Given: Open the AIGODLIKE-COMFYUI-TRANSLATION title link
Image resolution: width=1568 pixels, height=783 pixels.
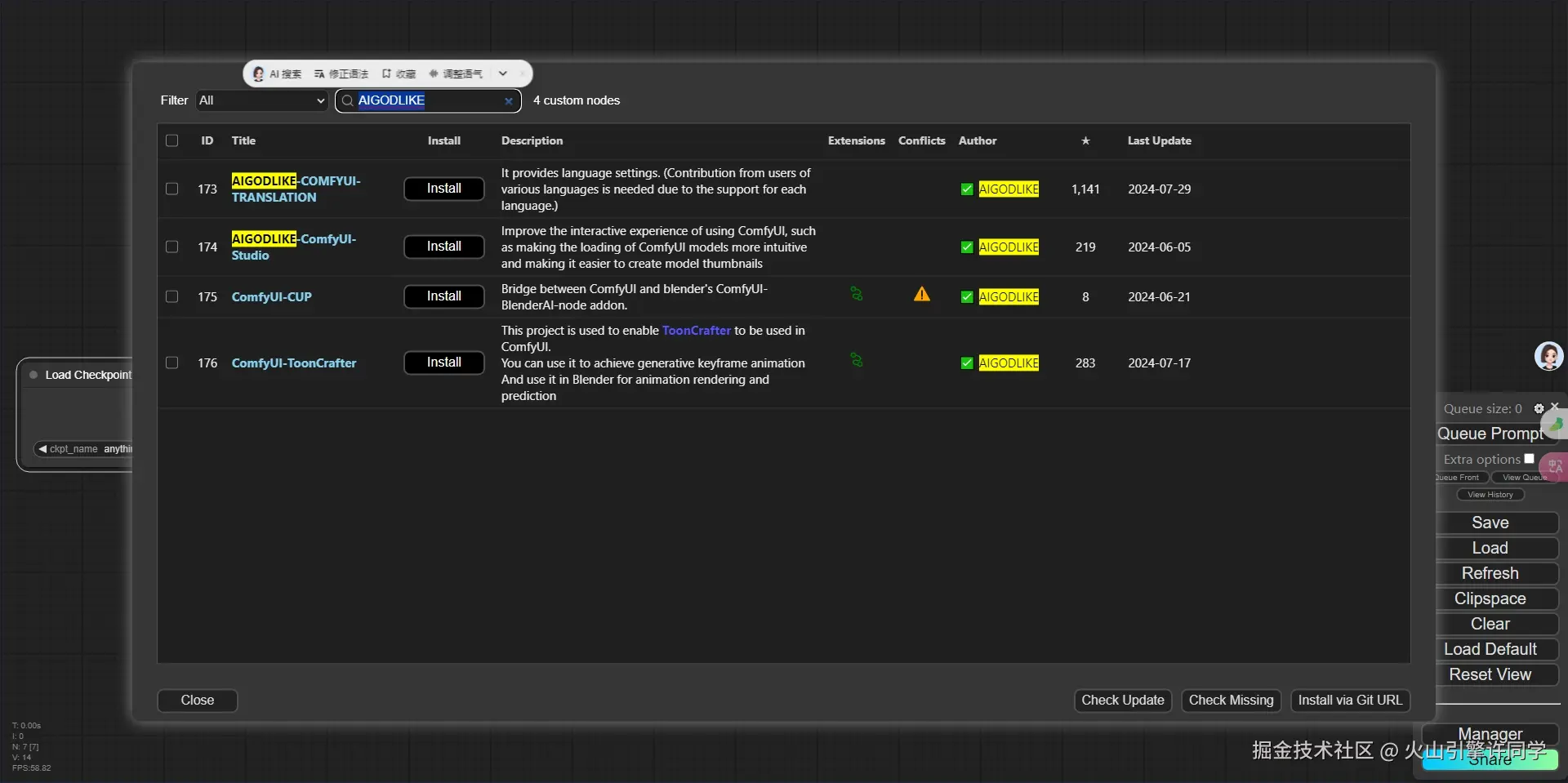Looking at the screenshot, I should coord(296,189).
